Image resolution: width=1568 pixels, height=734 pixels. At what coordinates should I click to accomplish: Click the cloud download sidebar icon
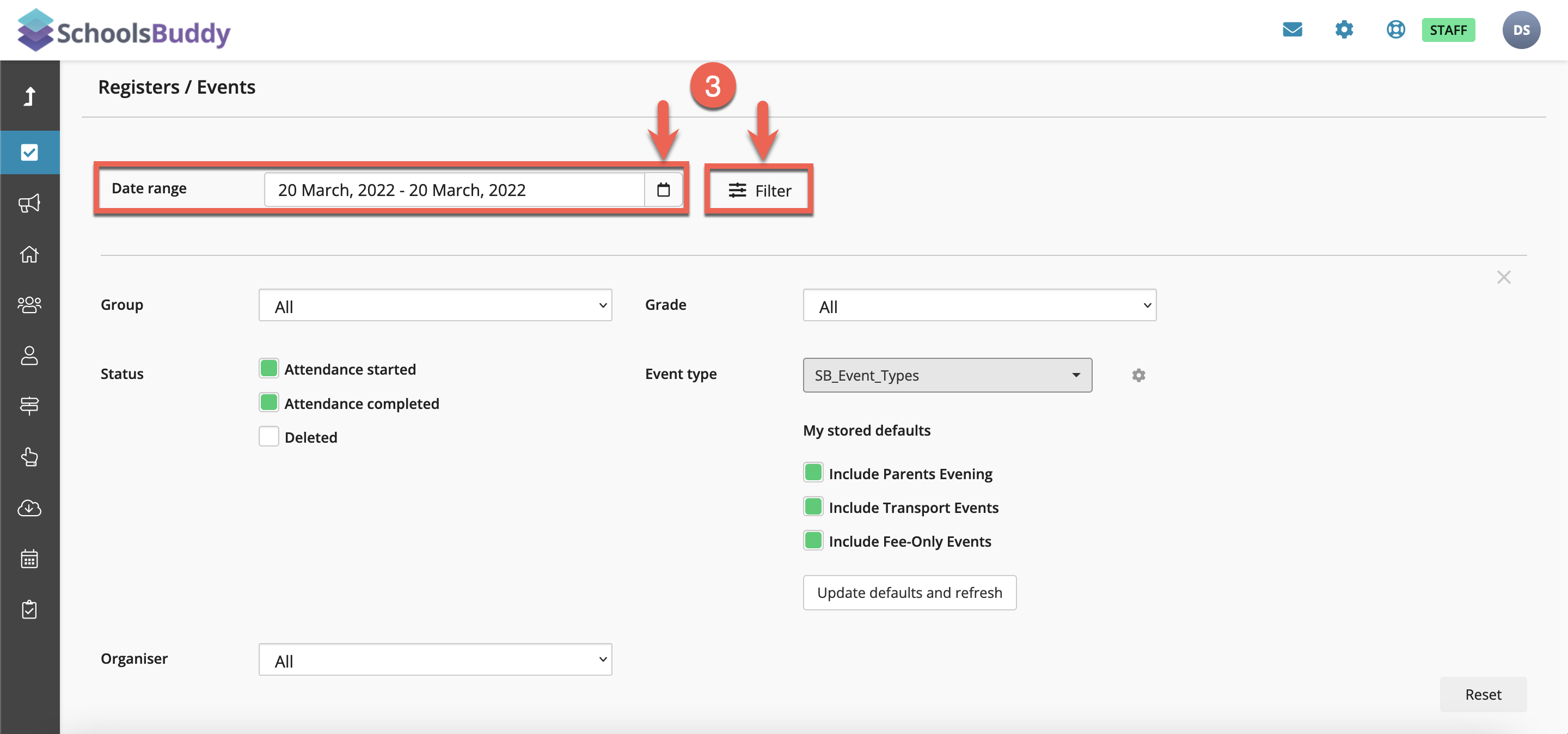tap(29, 507)
